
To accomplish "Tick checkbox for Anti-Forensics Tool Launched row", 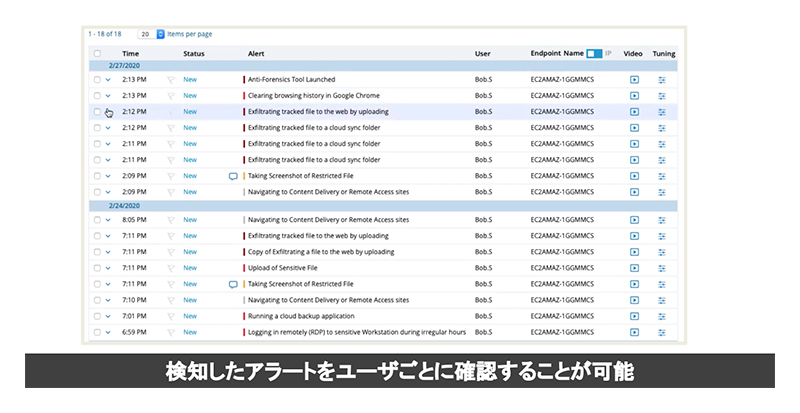I will (97, 80).
